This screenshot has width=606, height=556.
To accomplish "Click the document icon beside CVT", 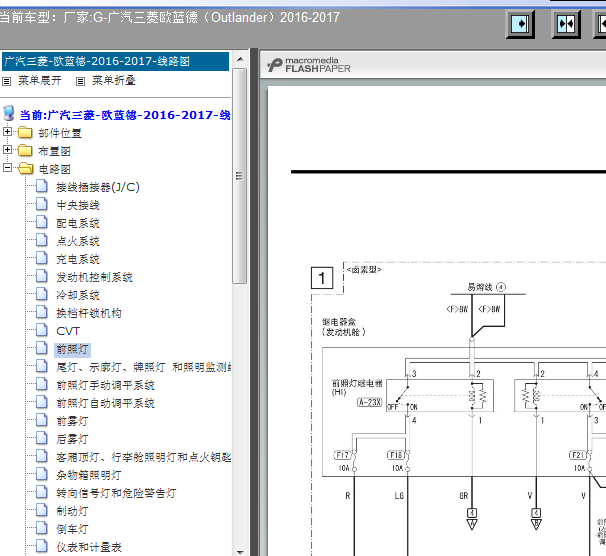I will pyautogui.click(x=42, y=331).
